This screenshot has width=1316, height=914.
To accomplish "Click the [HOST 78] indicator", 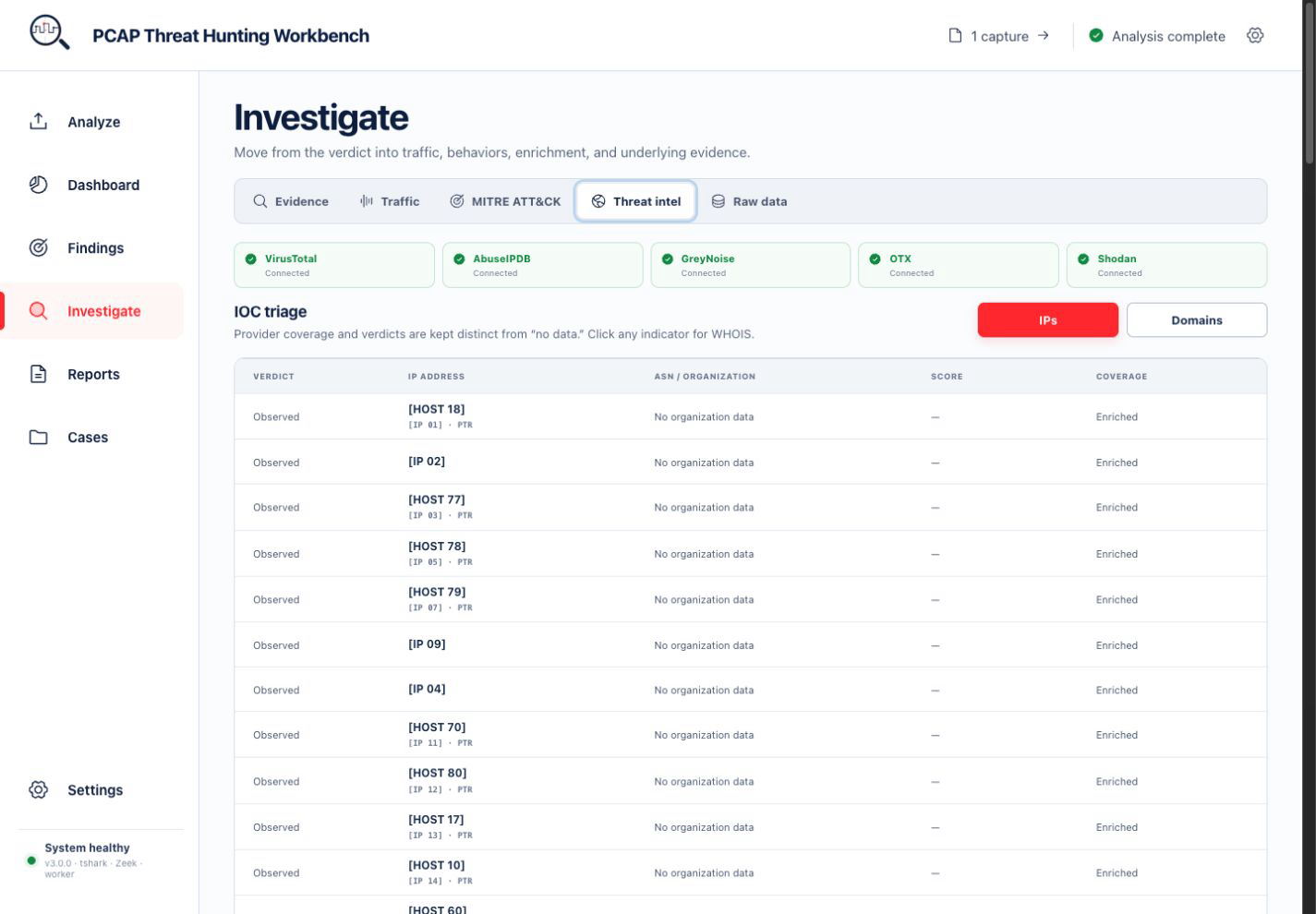I will [437, 547].
